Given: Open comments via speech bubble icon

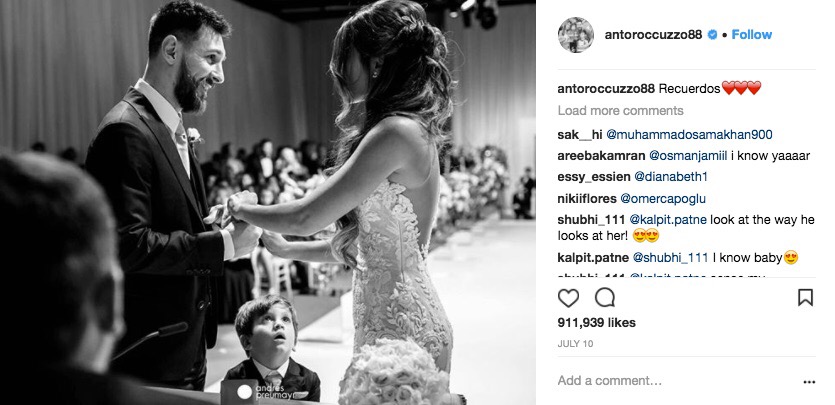Looking at the screenshot, I should coord(605,297).
